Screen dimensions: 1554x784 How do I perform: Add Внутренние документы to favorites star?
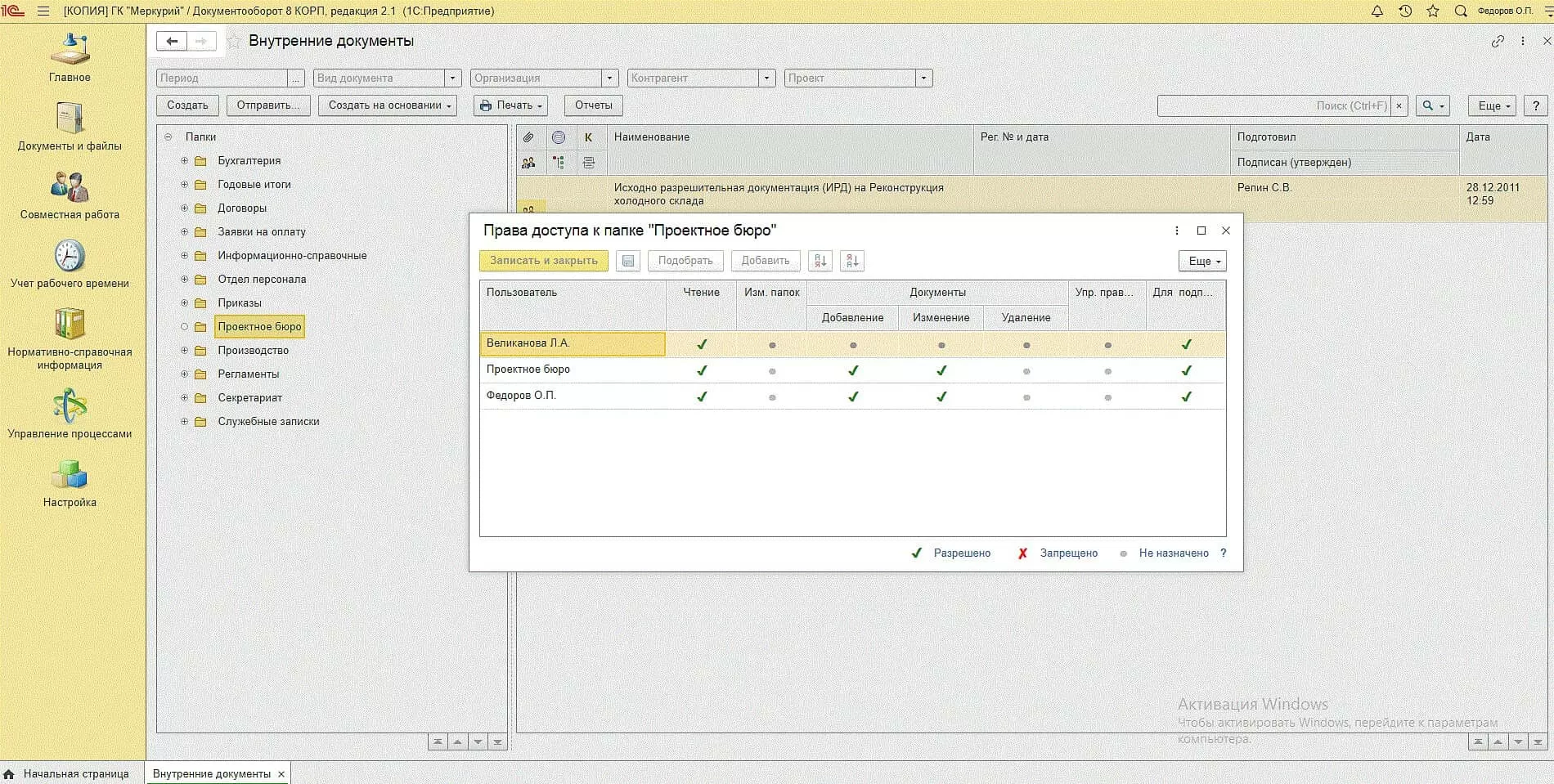coord(234,42)
